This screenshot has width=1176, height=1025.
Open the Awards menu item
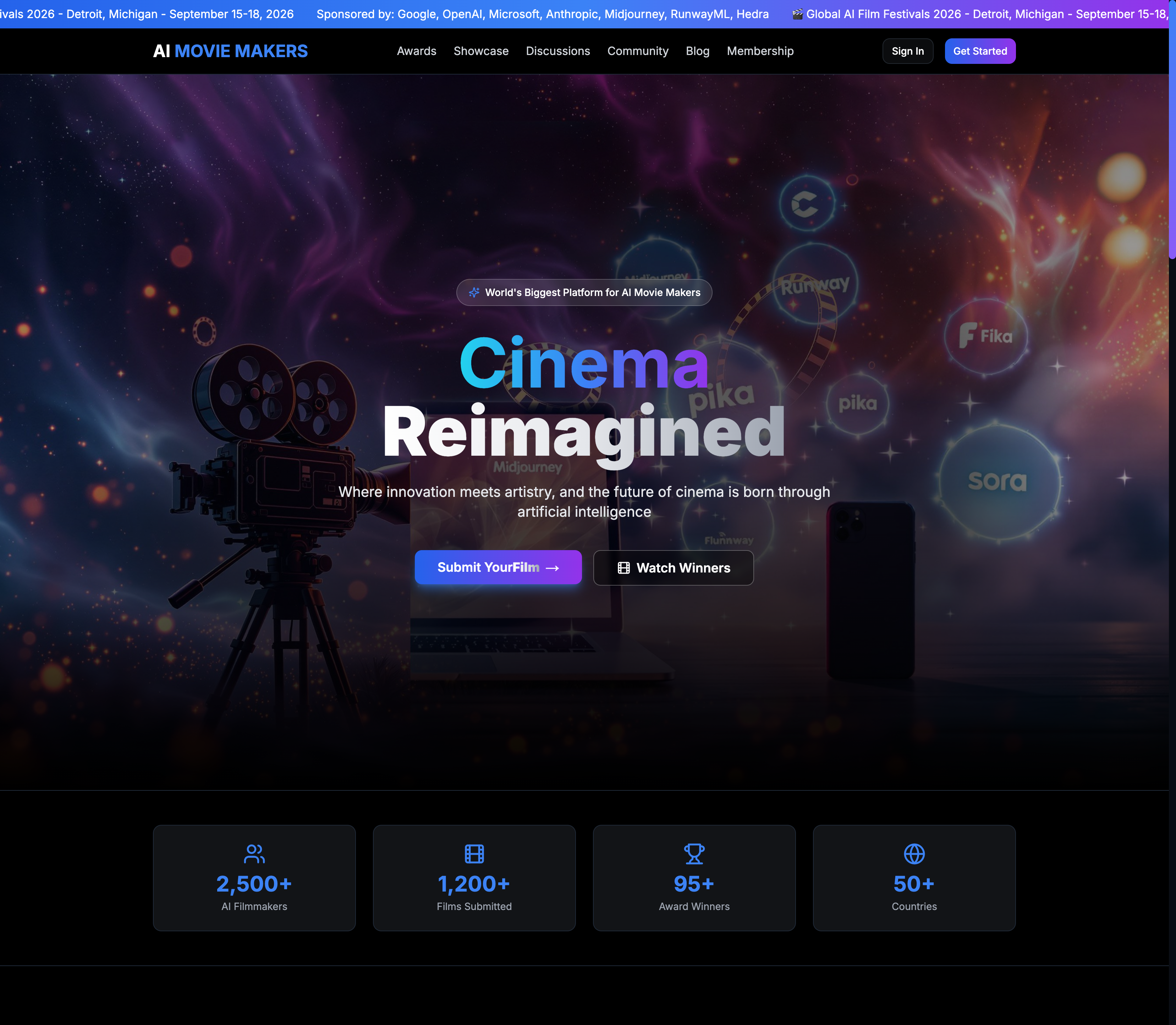(416, 51)
